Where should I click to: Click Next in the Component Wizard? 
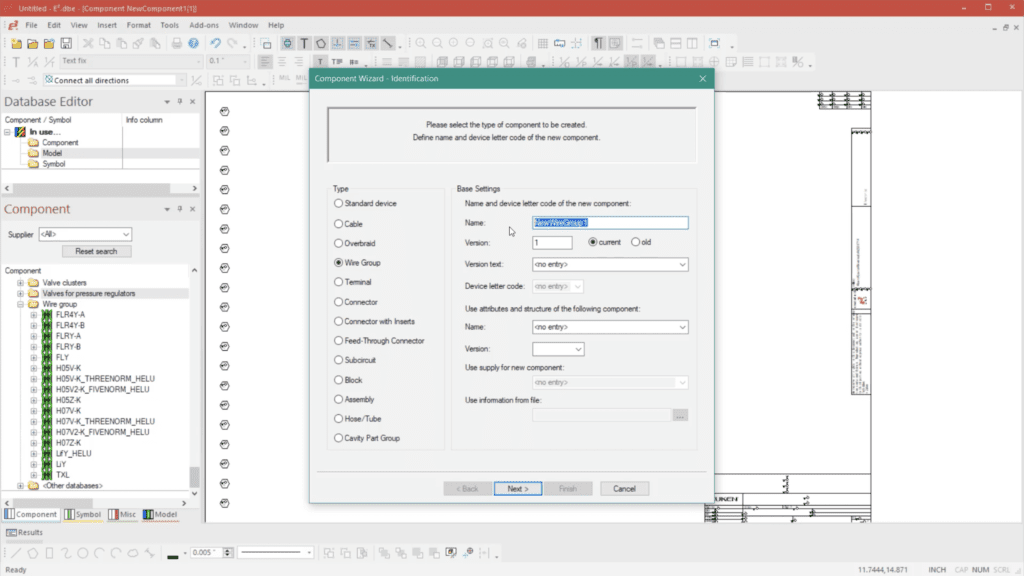[x=518, y=488]
